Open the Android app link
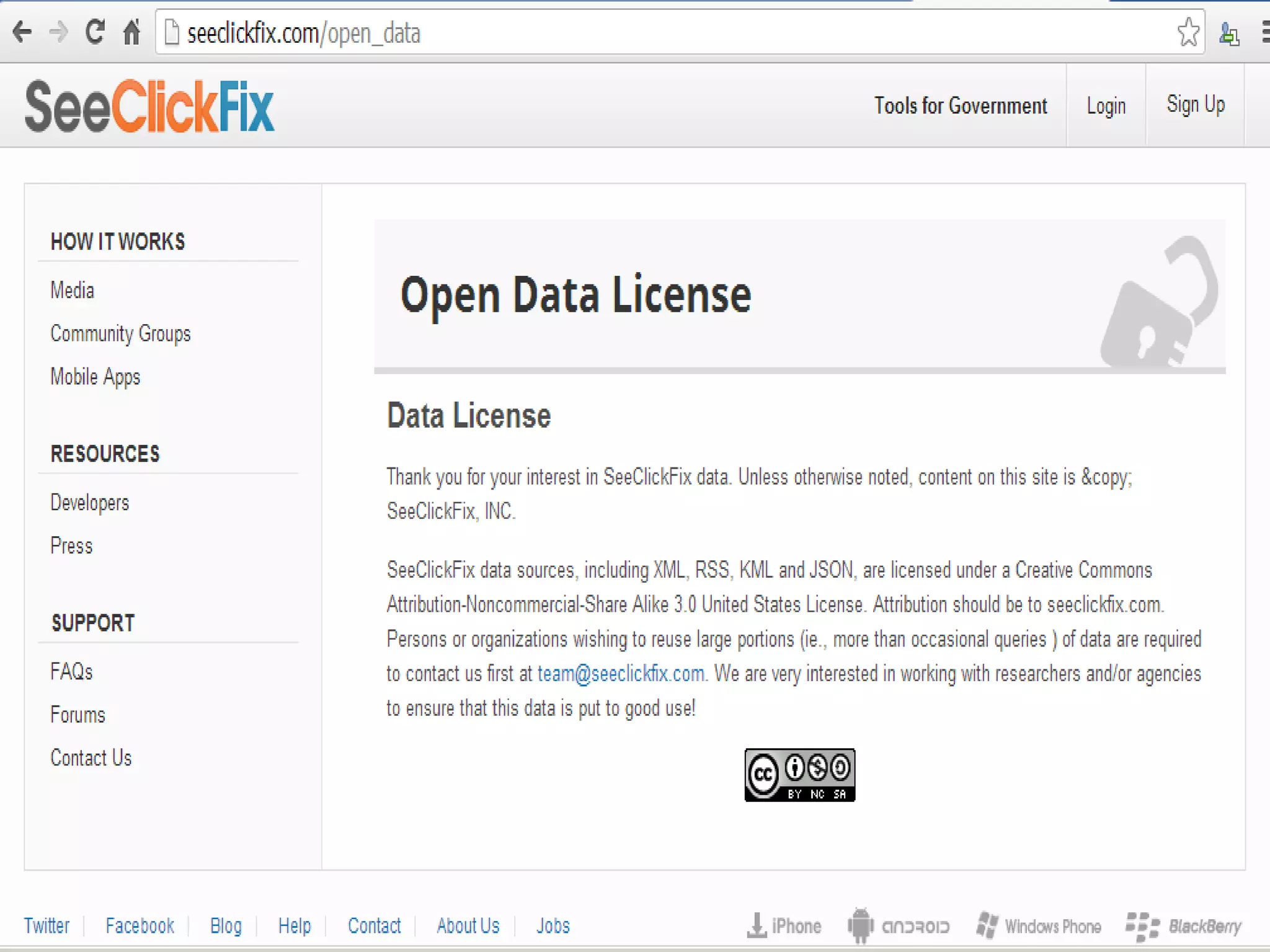The width and height of the screenshot is (1270, 952). point(899,926)
